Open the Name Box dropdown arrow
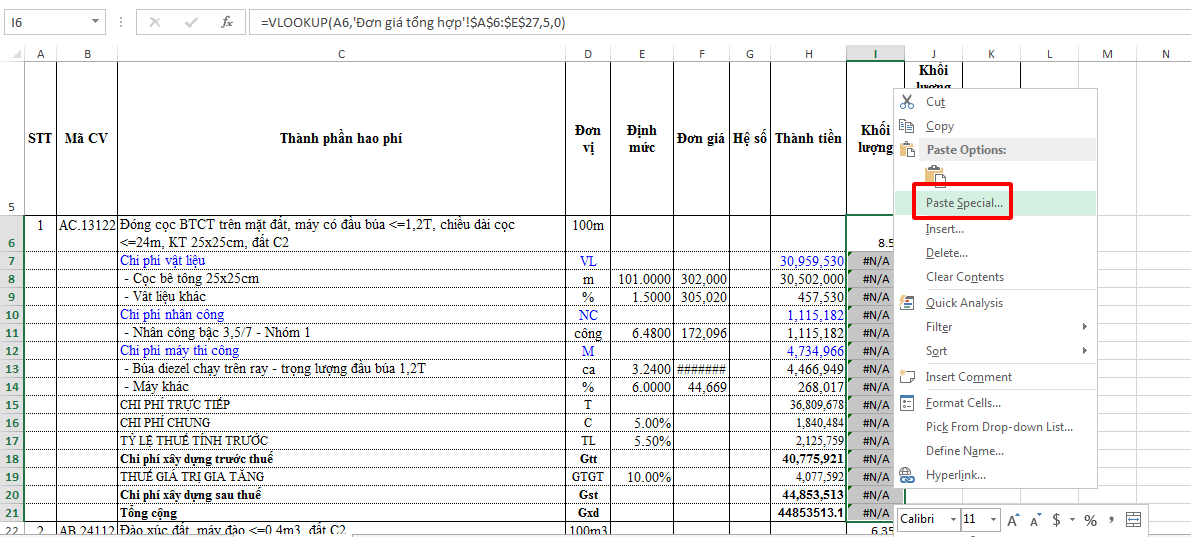The width and height of the screenshot is (1191, 537). pos(95,22)
